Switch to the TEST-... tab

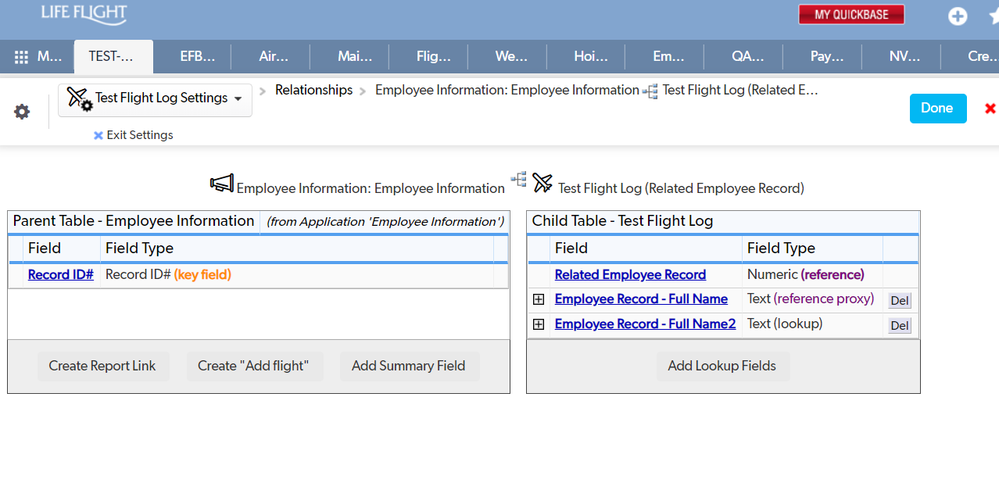pos(113,57)
